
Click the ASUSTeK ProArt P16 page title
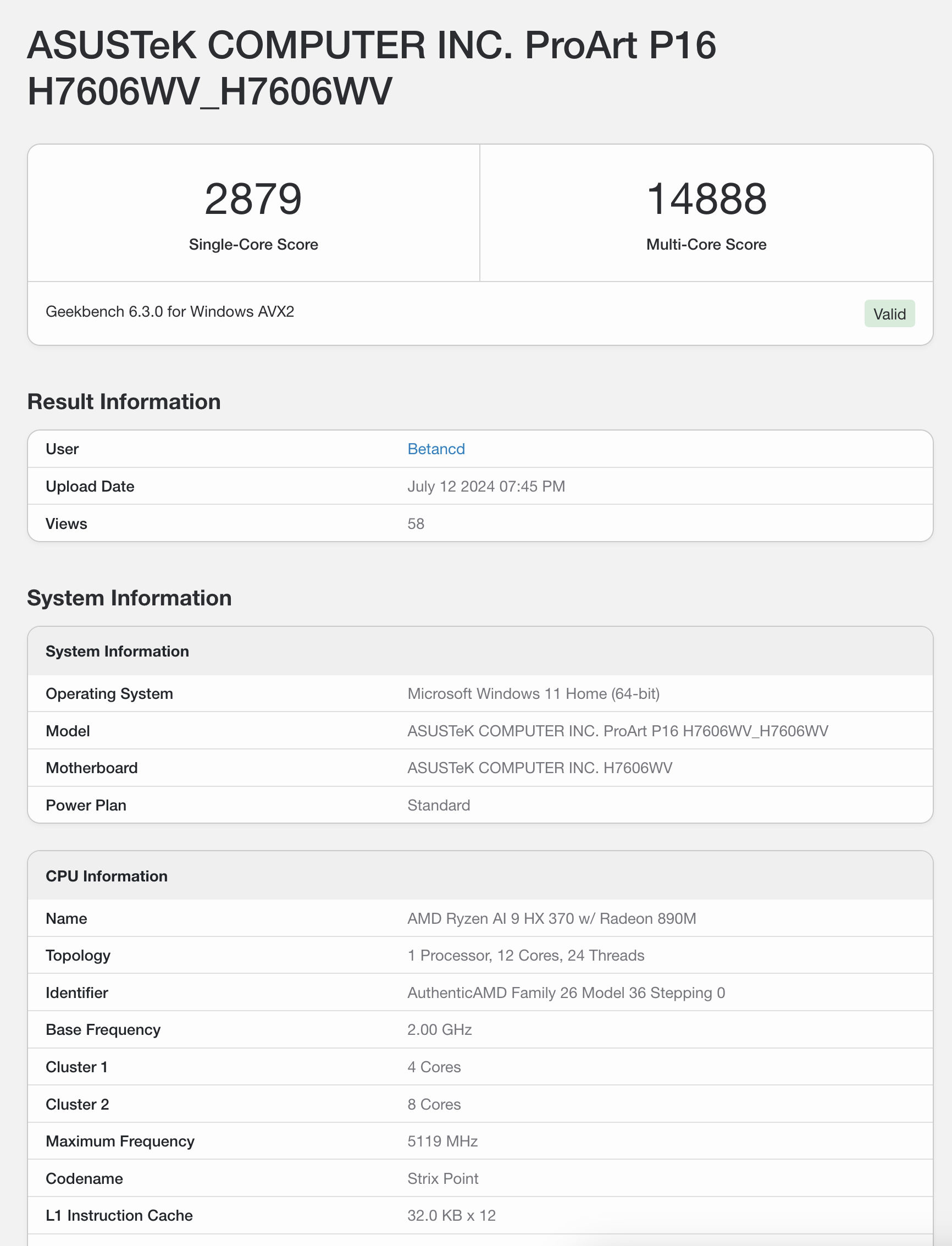[372, 68]
